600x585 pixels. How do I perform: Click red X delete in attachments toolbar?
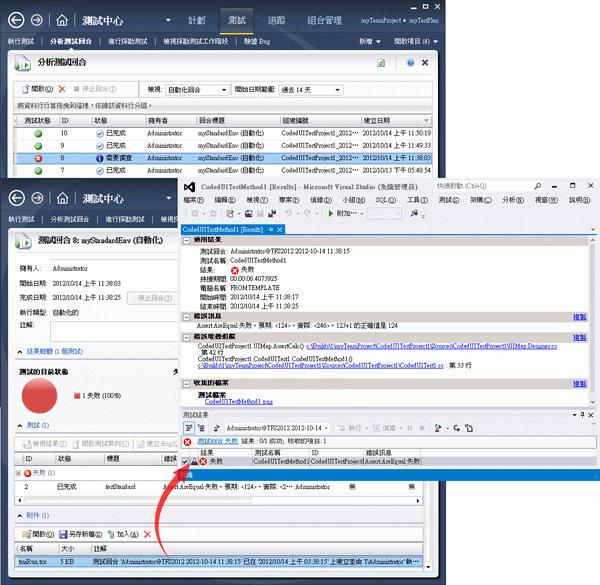(147, 534)
